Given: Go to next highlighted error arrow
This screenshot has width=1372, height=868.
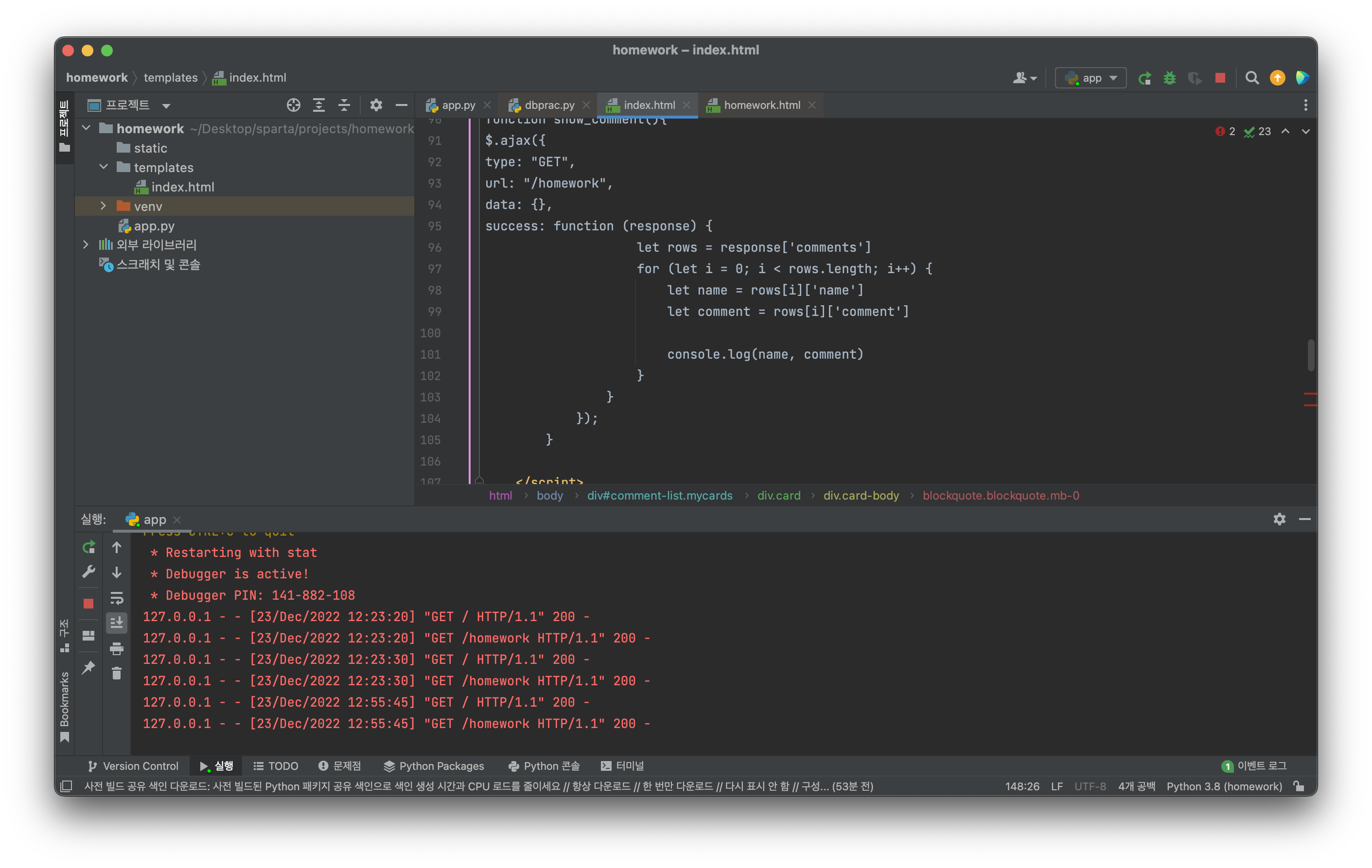Looking at the screenshot, I should tap(1305, 132).
